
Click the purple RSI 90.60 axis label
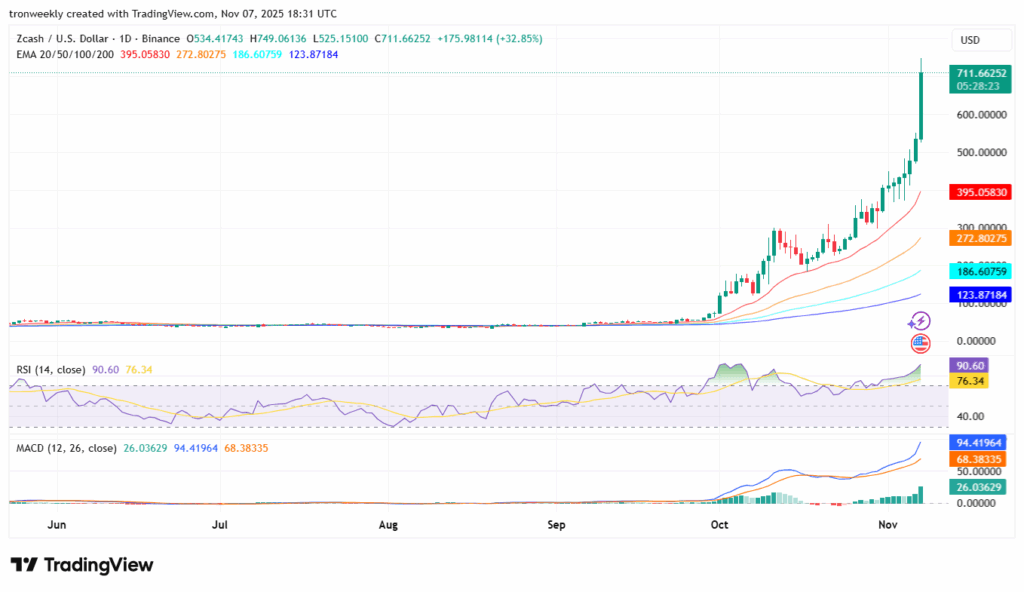pos(970,366)
